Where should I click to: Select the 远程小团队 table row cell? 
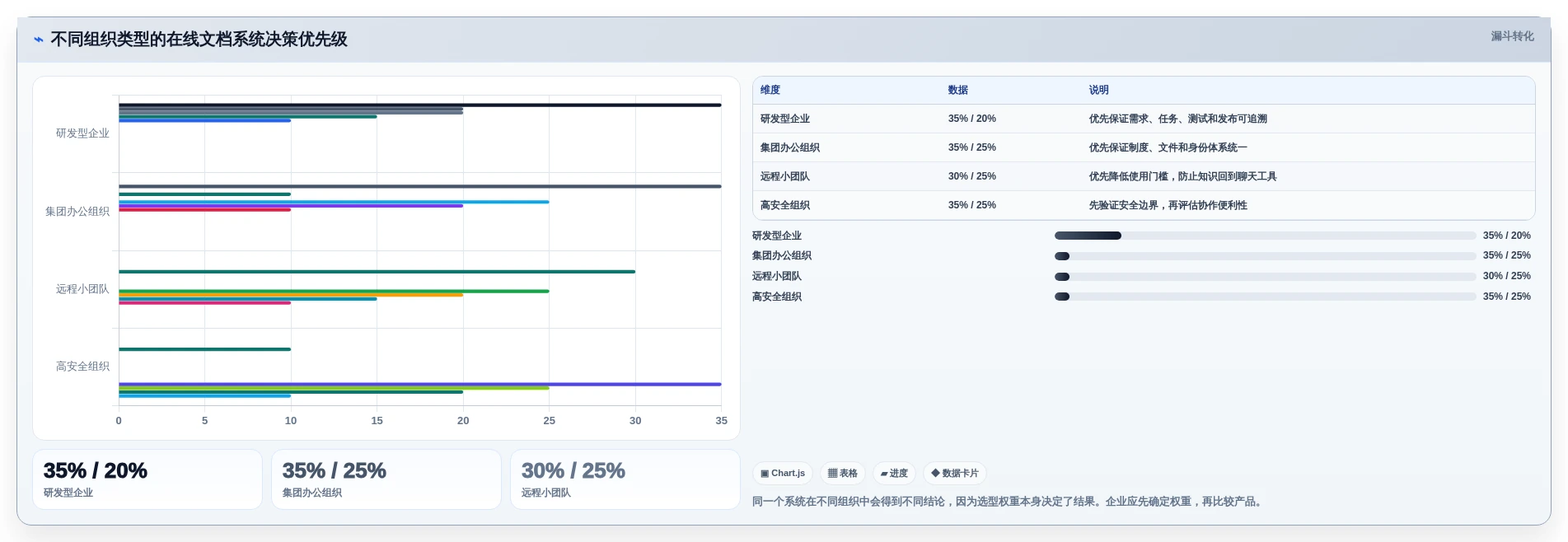(785, 176)
